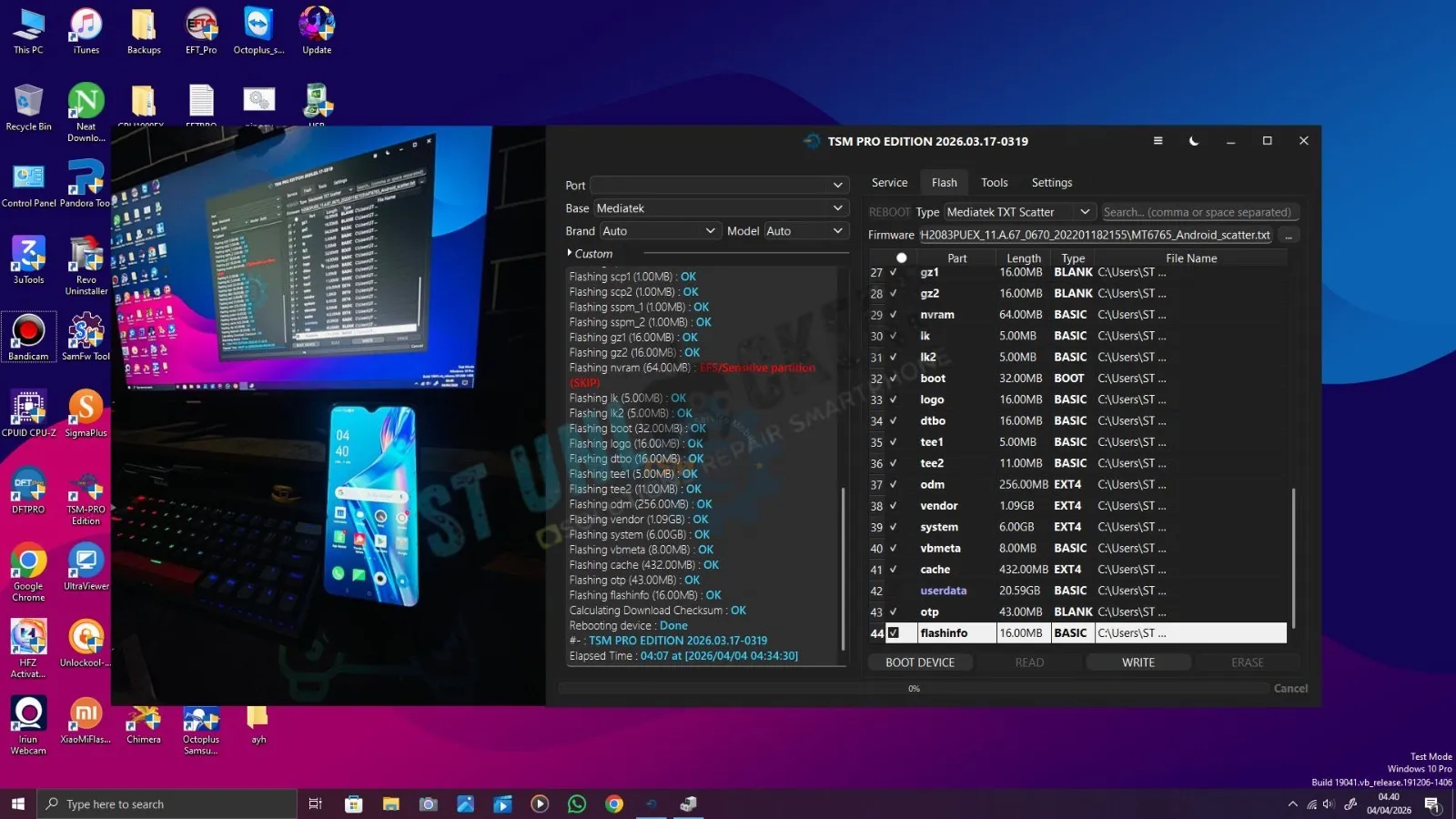
Task: Toggle dark mode moon icon
Action: coord(1194,141)
